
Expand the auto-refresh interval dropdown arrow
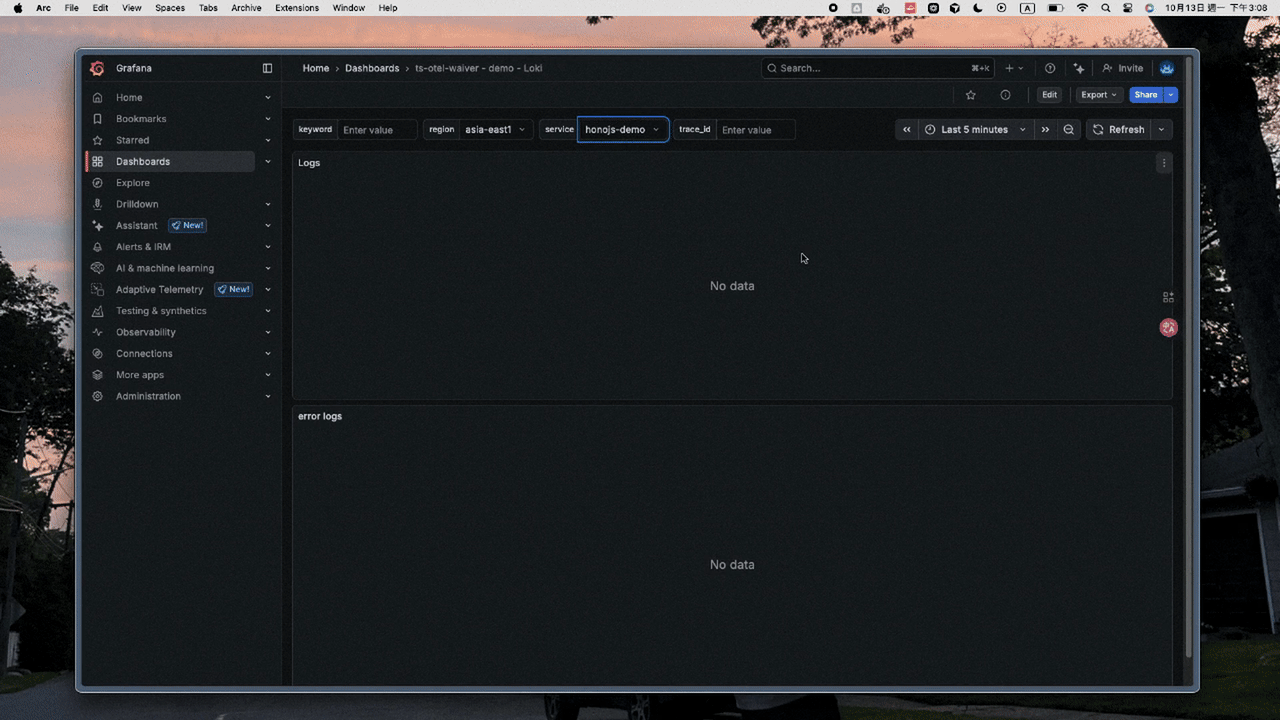click(x=1161, y=130)
